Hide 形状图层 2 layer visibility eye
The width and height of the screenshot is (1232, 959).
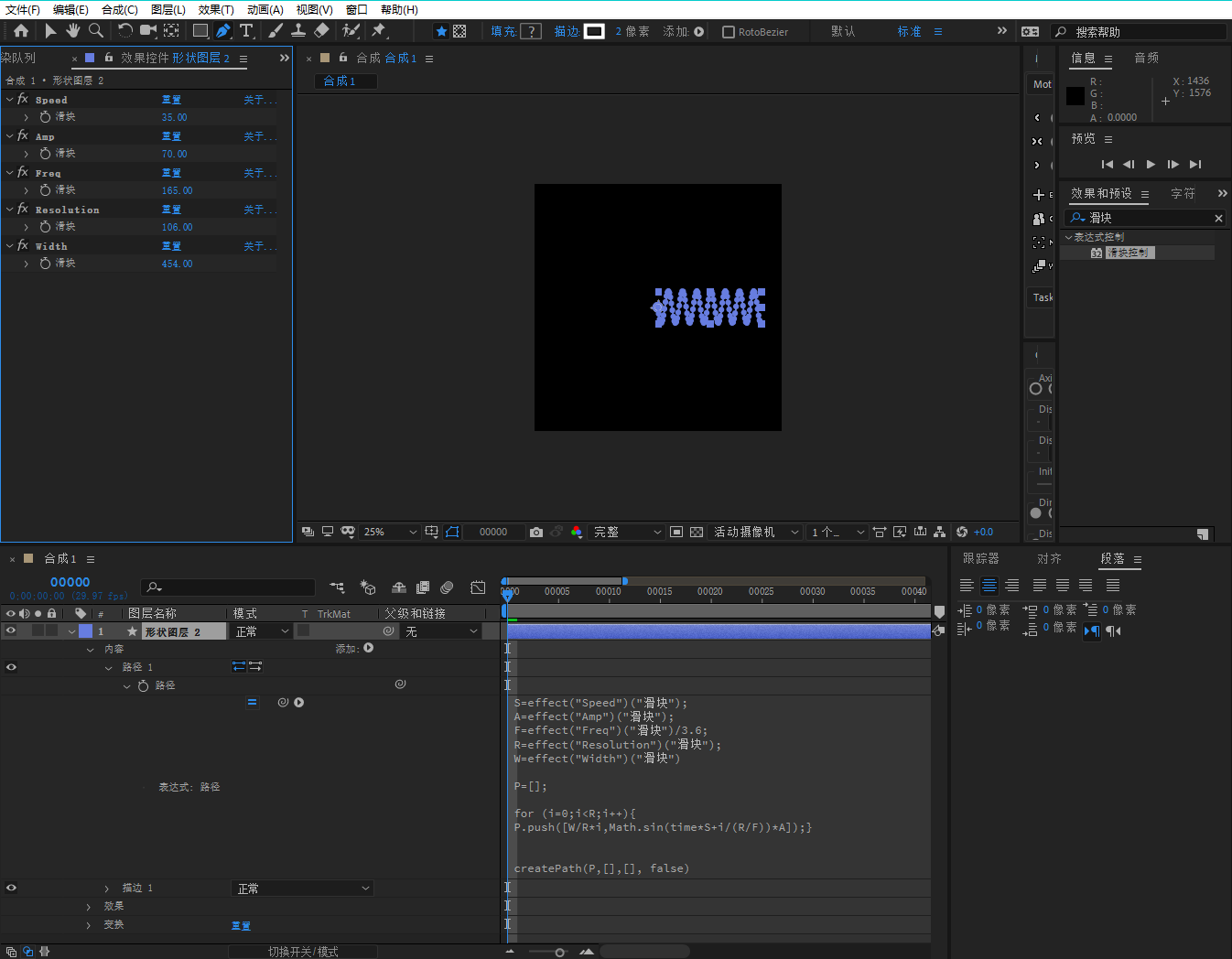(x=11, y=630)
